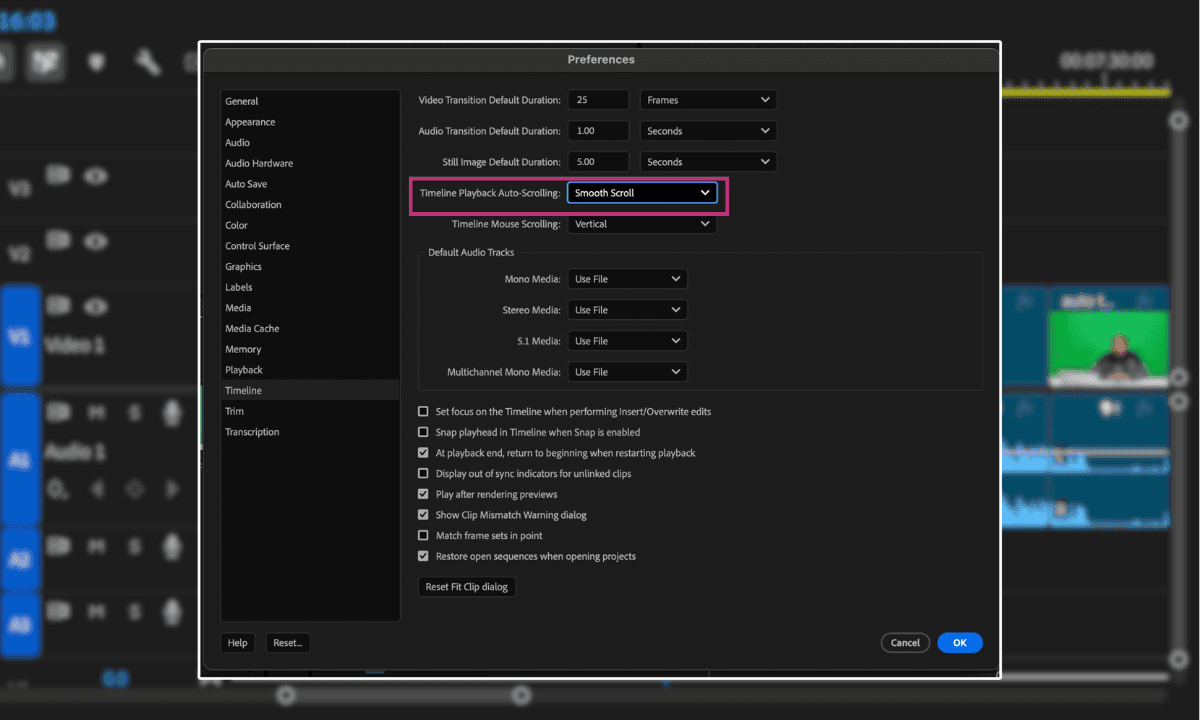Toggle V3 track eye visibility icon
The image size is (1200, 720).
click(x=95, y=176)
